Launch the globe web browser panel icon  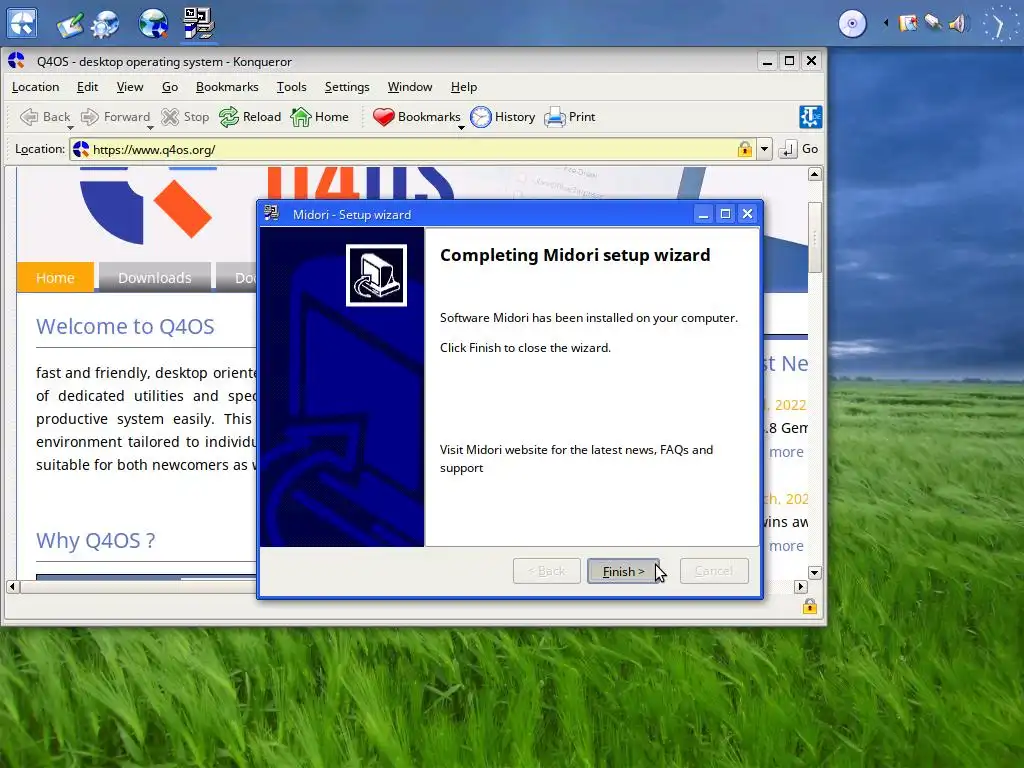point(153,24)
